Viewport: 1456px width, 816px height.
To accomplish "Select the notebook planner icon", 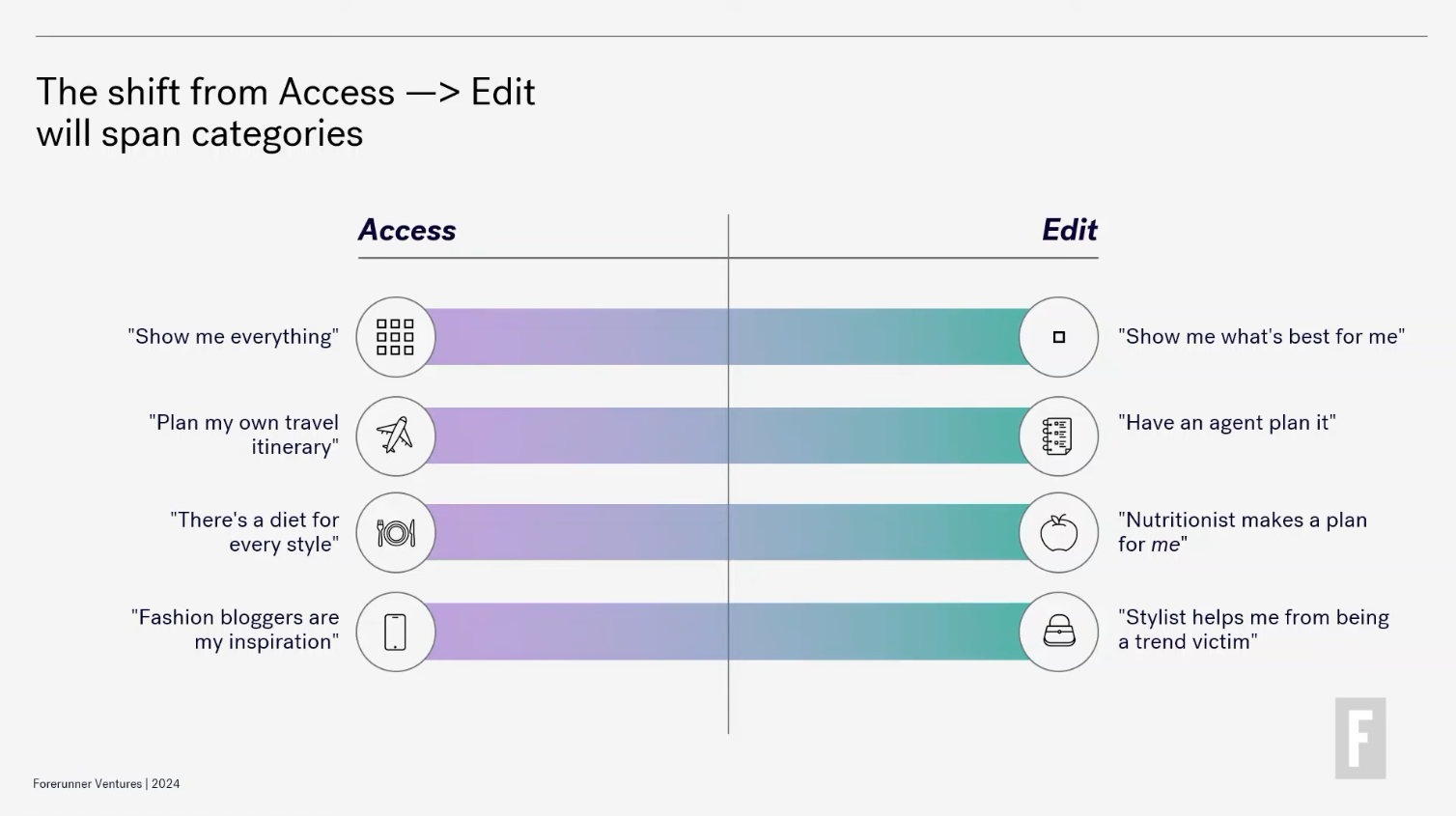I will point(1059,436).
